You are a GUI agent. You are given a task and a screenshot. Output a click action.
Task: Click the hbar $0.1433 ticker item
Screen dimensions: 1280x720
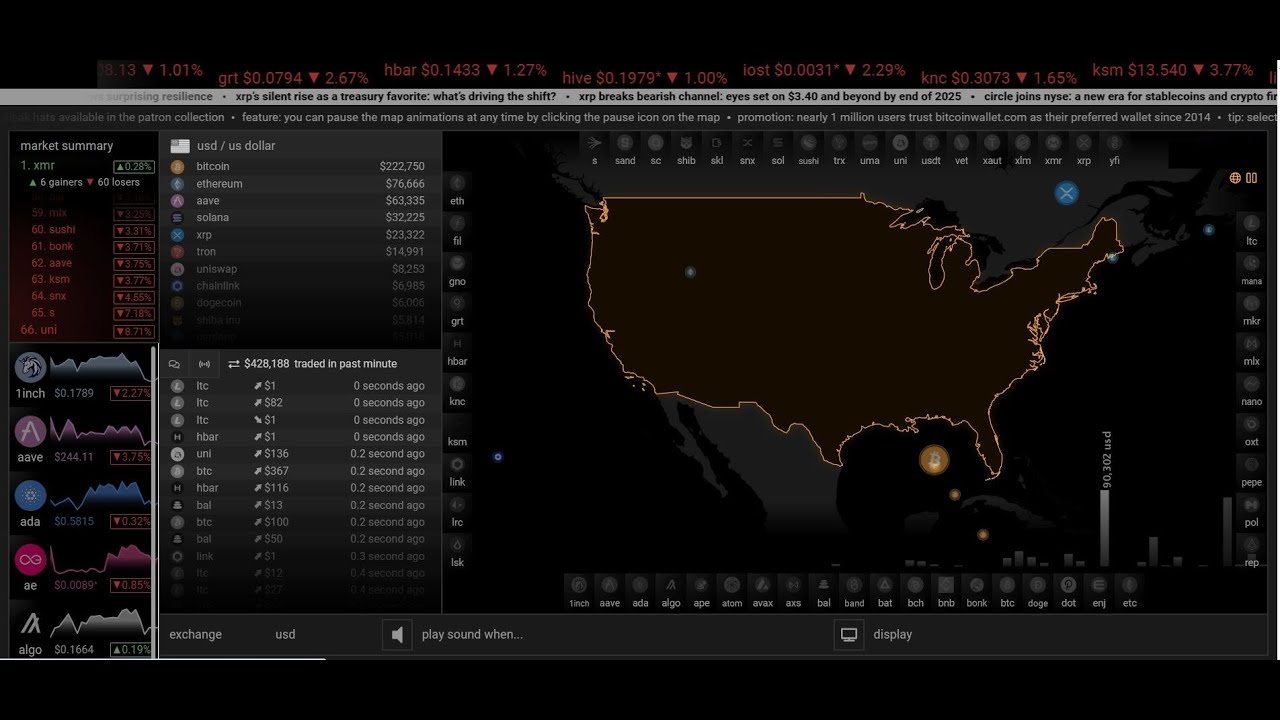[465, 70]
